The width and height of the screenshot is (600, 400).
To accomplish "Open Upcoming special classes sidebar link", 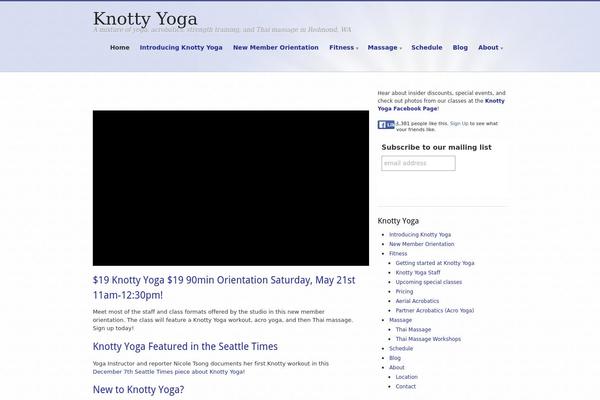I will click(429, 282).
